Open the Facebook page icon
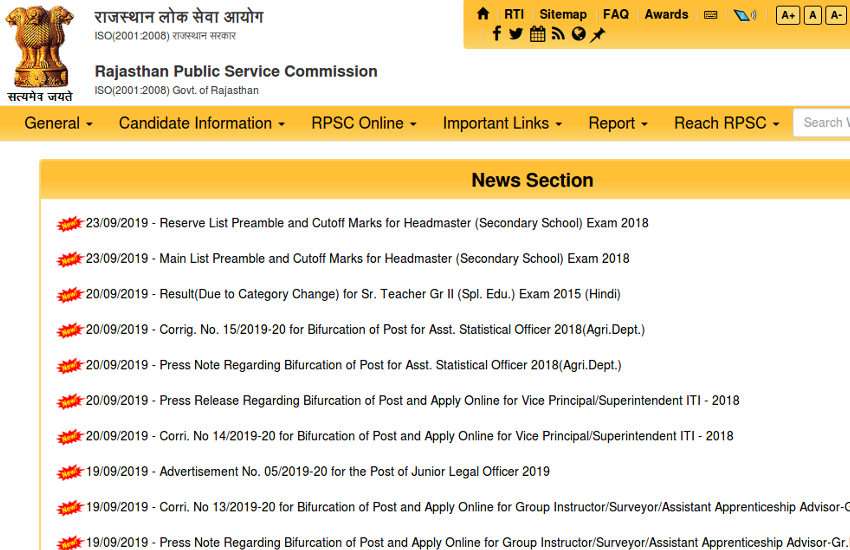 [497, 34]
